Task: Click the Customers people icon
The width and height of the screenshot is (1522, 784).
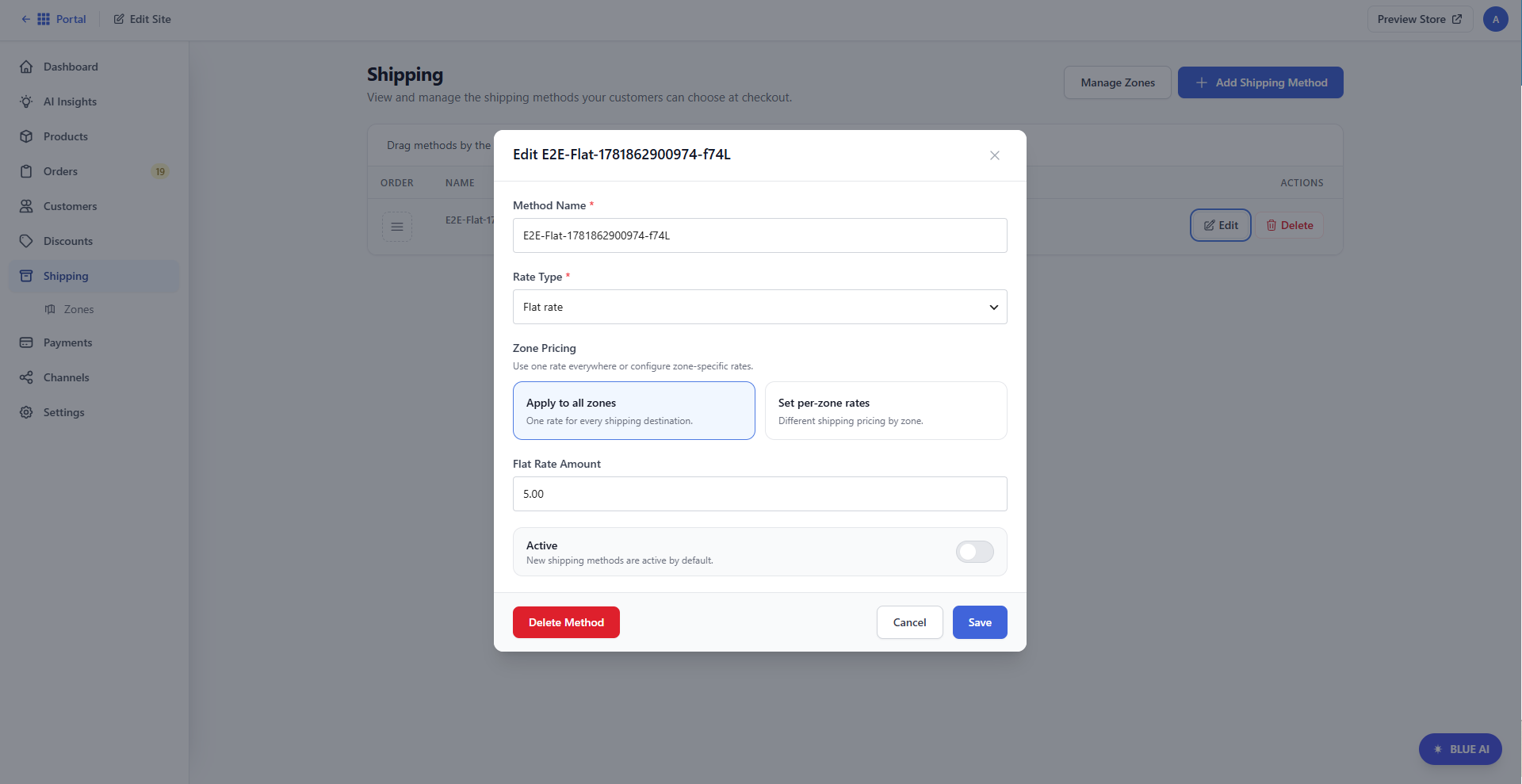Action: point(26,206)
